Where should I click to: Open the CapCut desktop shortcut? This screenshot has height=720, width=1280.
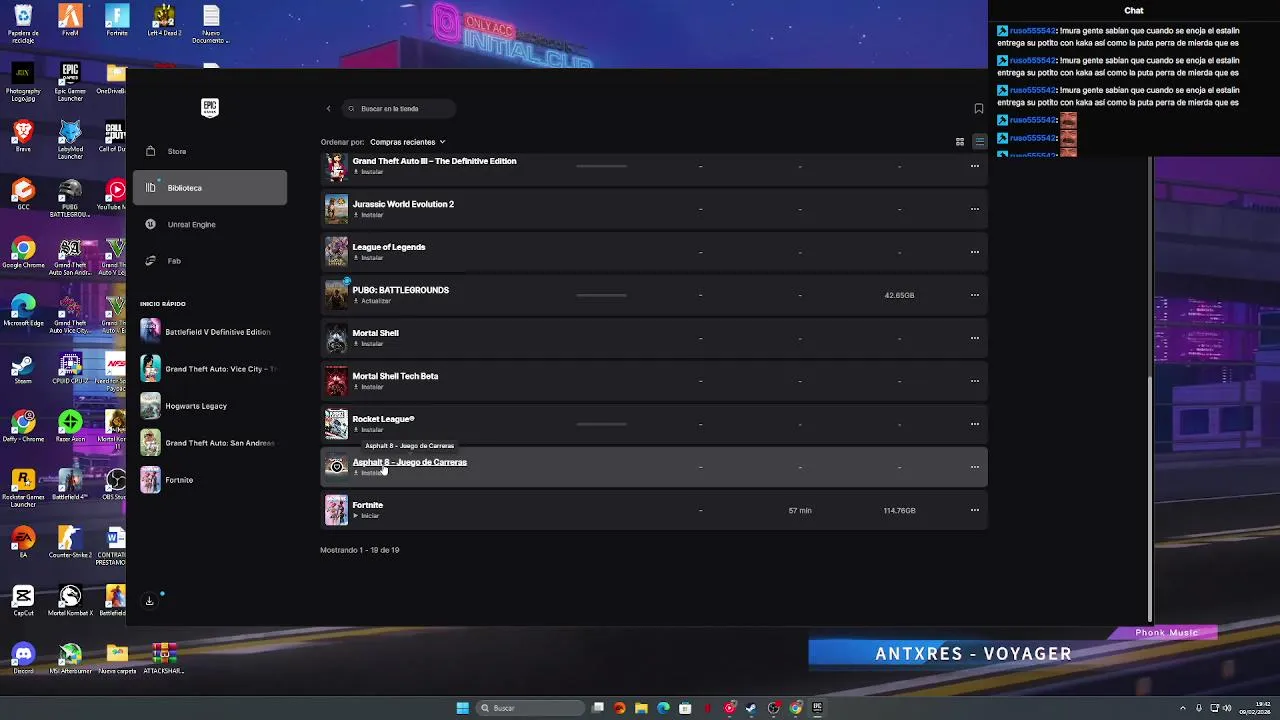click(x=23, y=601)
